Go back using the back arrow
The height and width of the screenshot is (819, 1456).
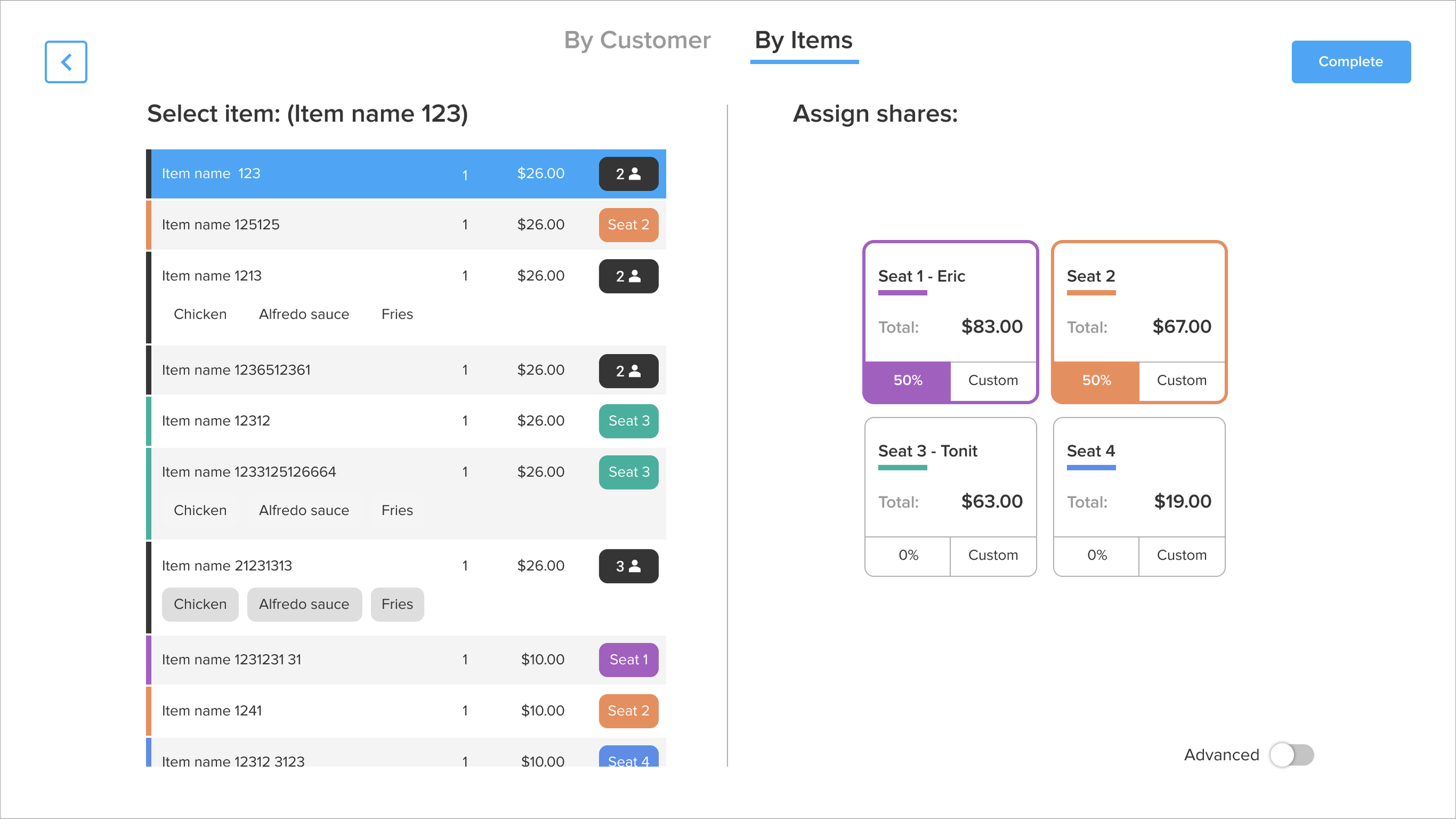65,62
